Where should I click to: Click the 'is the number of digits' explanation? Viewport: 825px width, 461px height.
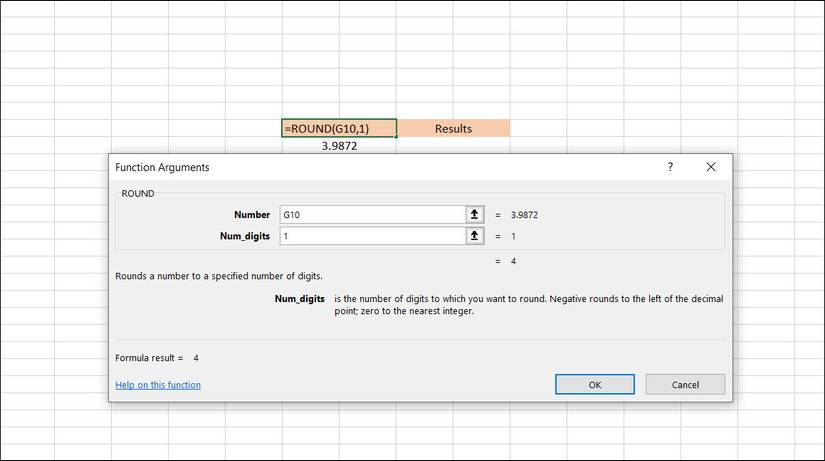529,305
